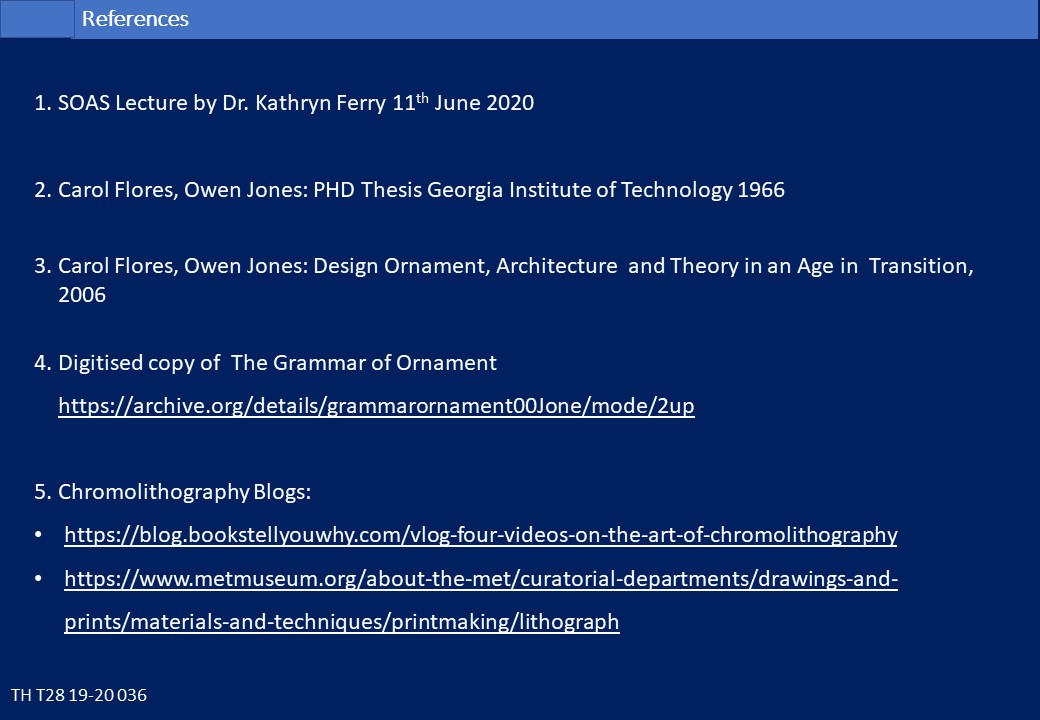Open the archive.org Grammar of Ornament link
This screenshot has height=720, width=1040.
(x=376, y=405)
